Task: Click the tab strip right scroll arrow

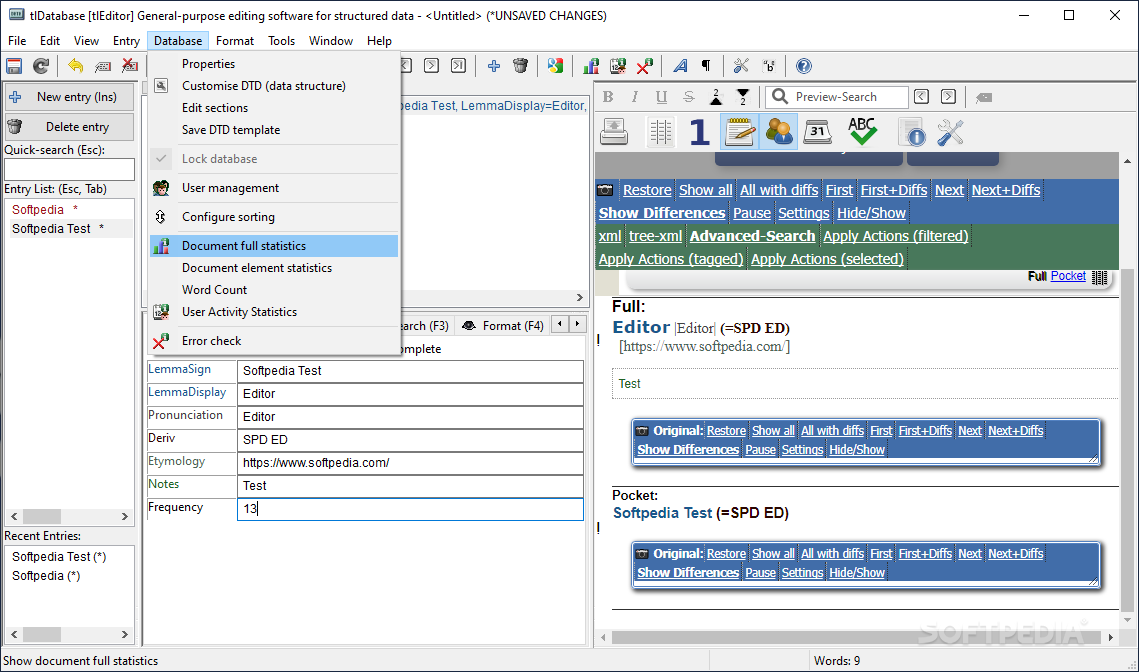Action: tap(577, 324)
